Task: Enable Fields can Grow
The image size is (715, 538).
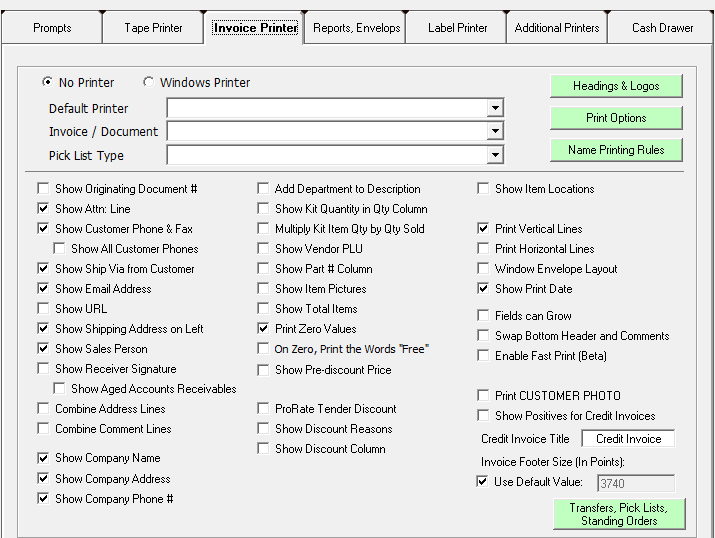Action: (483, 316)
